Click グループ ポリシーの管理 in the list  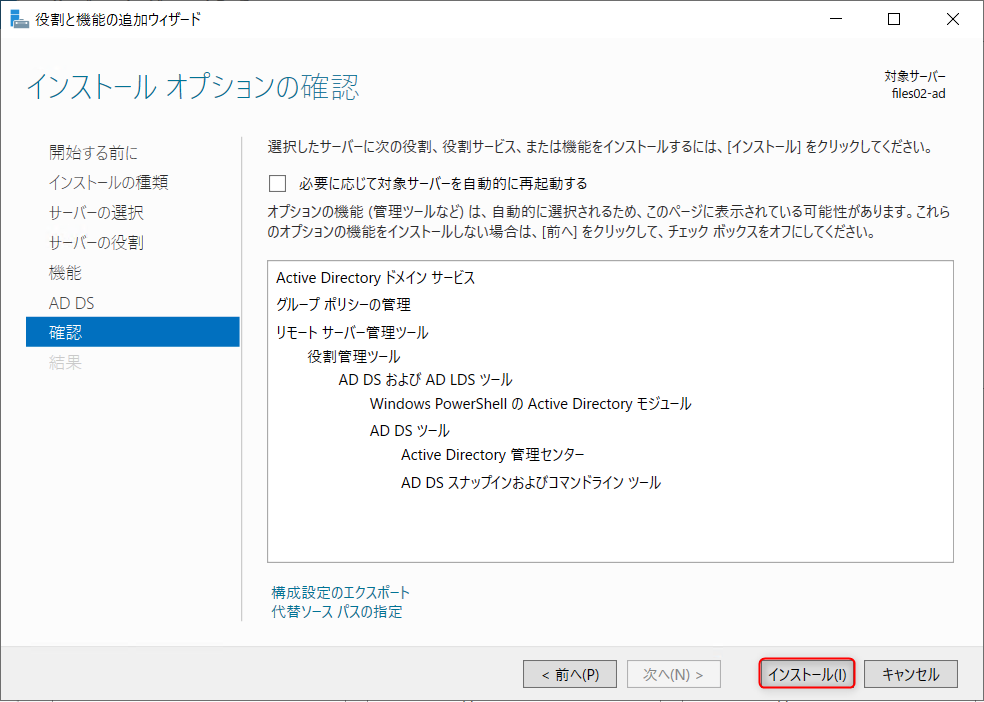click(x=343, y=304)
